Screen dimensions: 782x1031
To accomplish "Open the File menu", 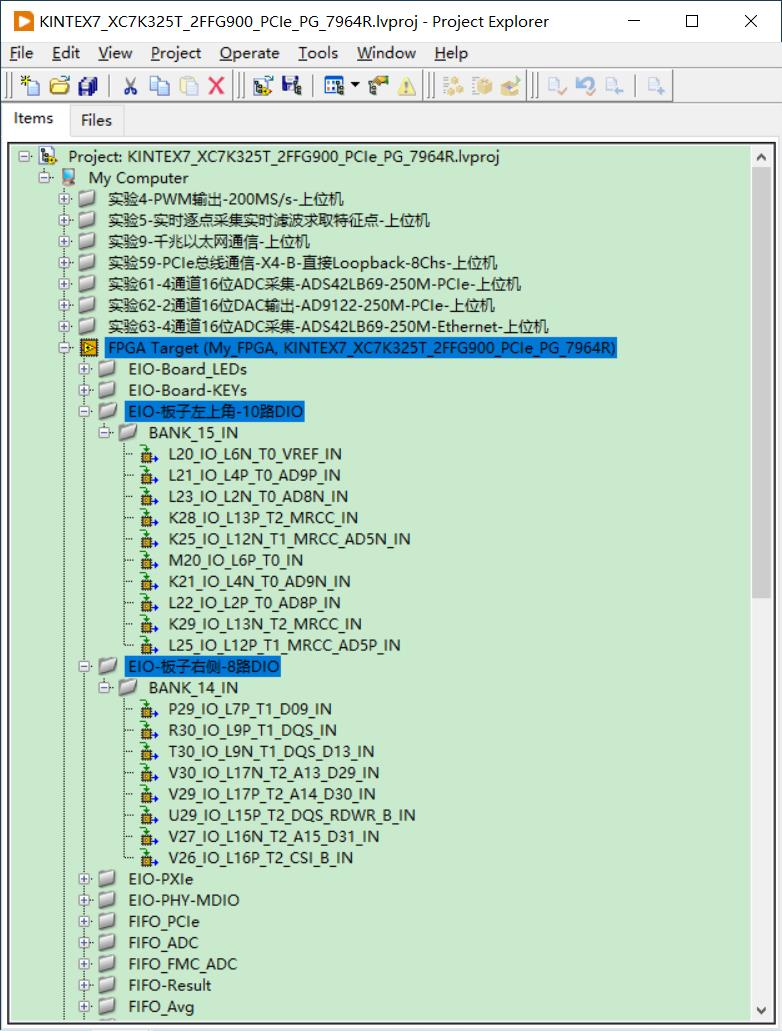I will point(21,53).
